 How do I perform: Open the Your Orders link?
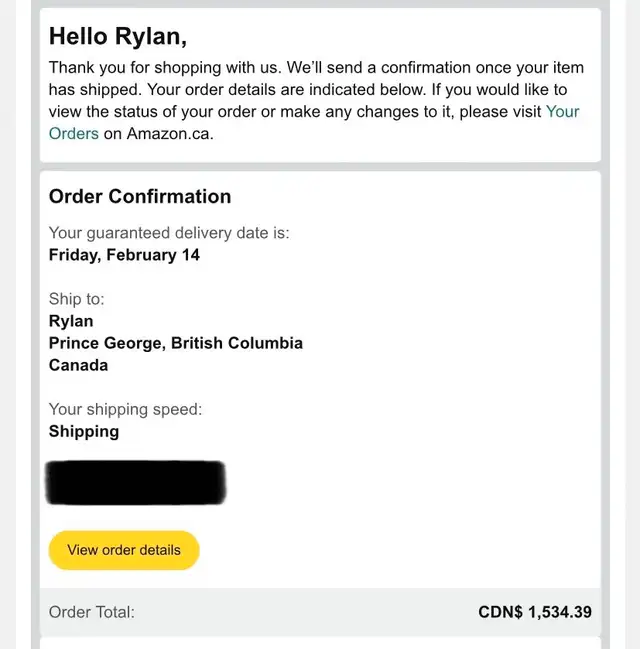(x=562, y=112)
